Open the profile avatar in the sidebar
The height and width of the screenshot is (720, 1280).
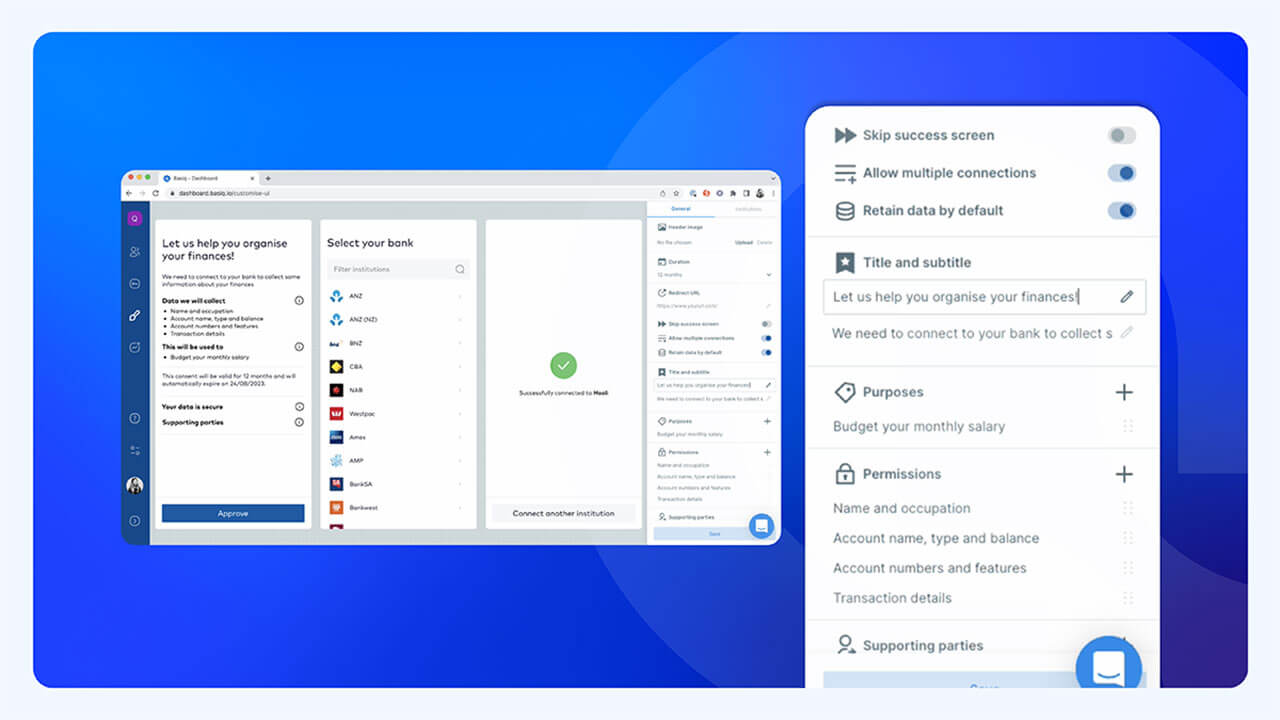pyautogui.click(x=134, y=485)
